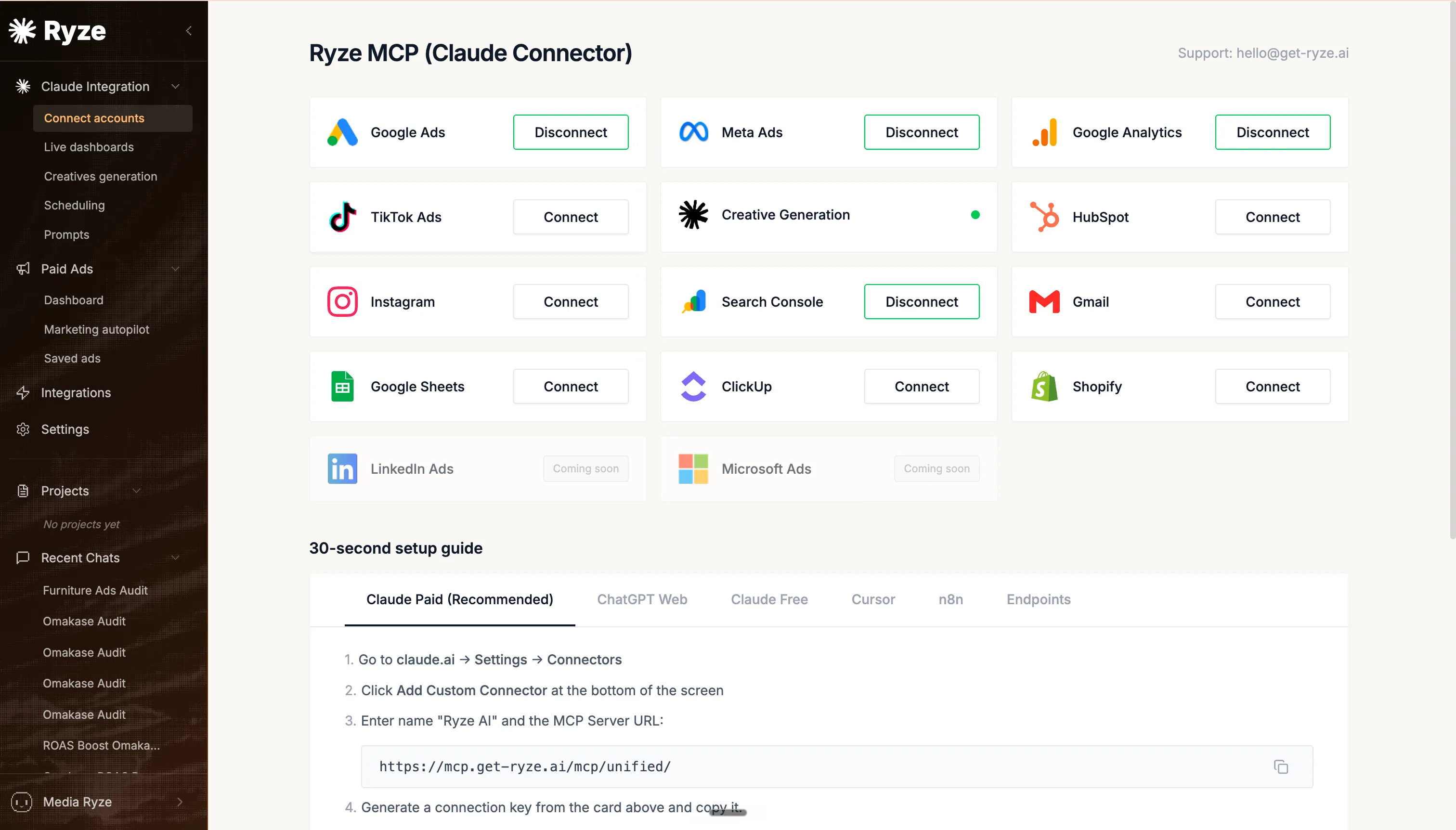Image resolution: width=1456 pixels, height=830 pixels.
Task: Click the Search Console logo icon
Action: point(693,301)
